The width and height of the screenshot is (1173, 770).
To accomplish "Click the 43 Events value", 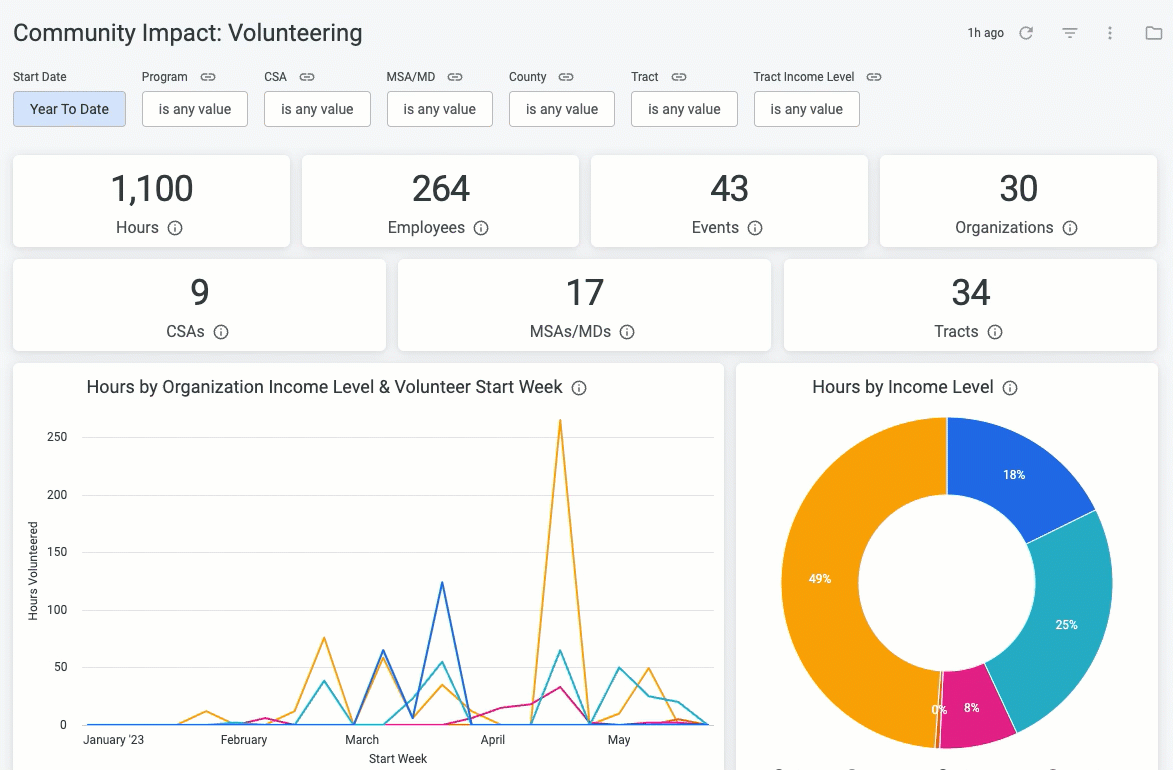I will coord(729,189).
